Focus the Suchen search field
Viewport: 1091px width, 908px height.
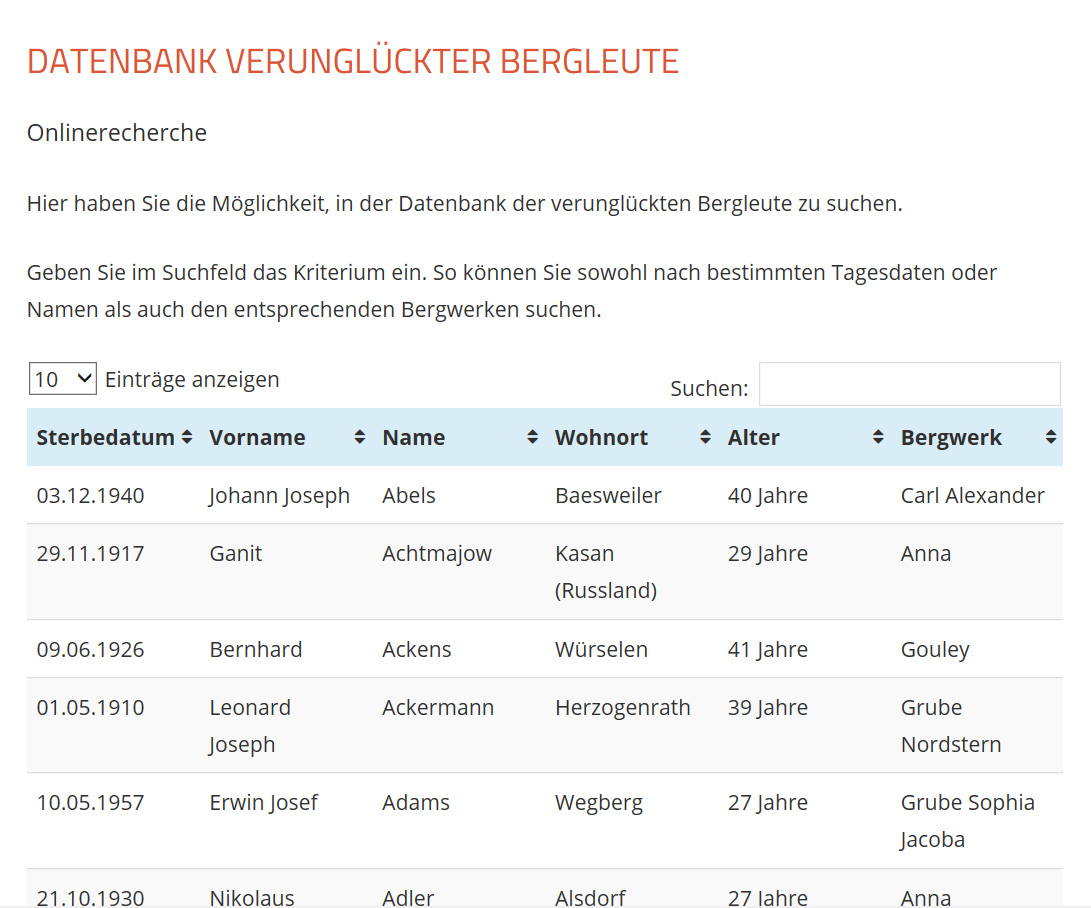pos(909,384)
